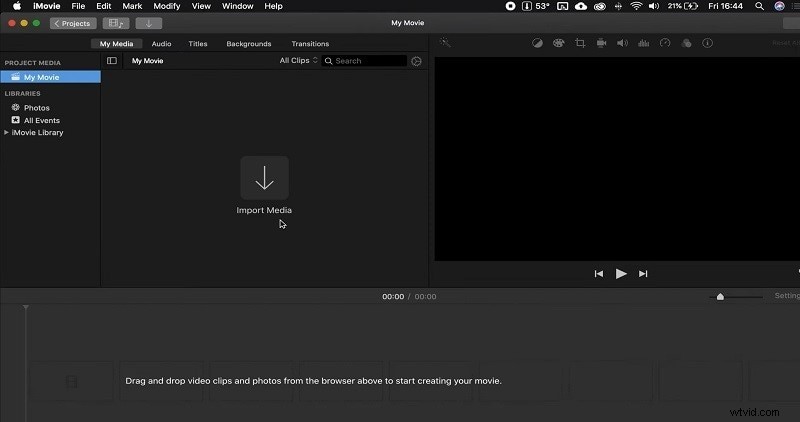Expand the iMovie Library disclosure triangle
Viewport: 800px width, 422px height.
point(6,133)
